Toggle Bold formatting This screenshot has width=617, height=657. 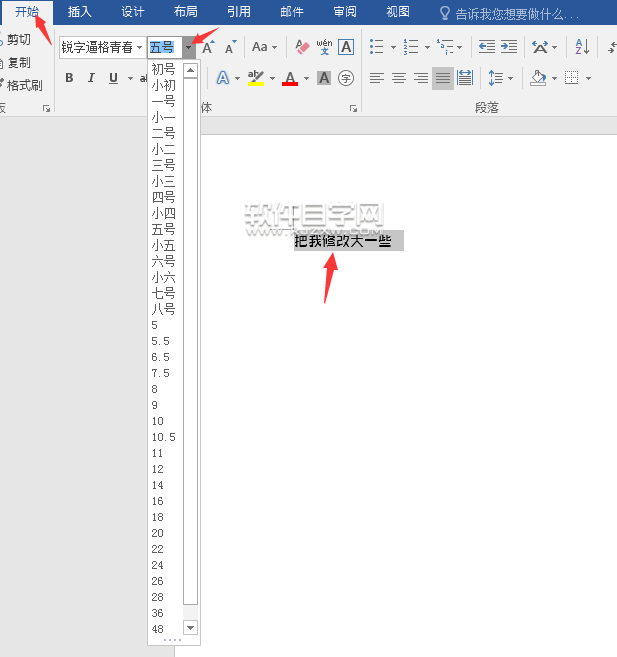tap(70, 78)
